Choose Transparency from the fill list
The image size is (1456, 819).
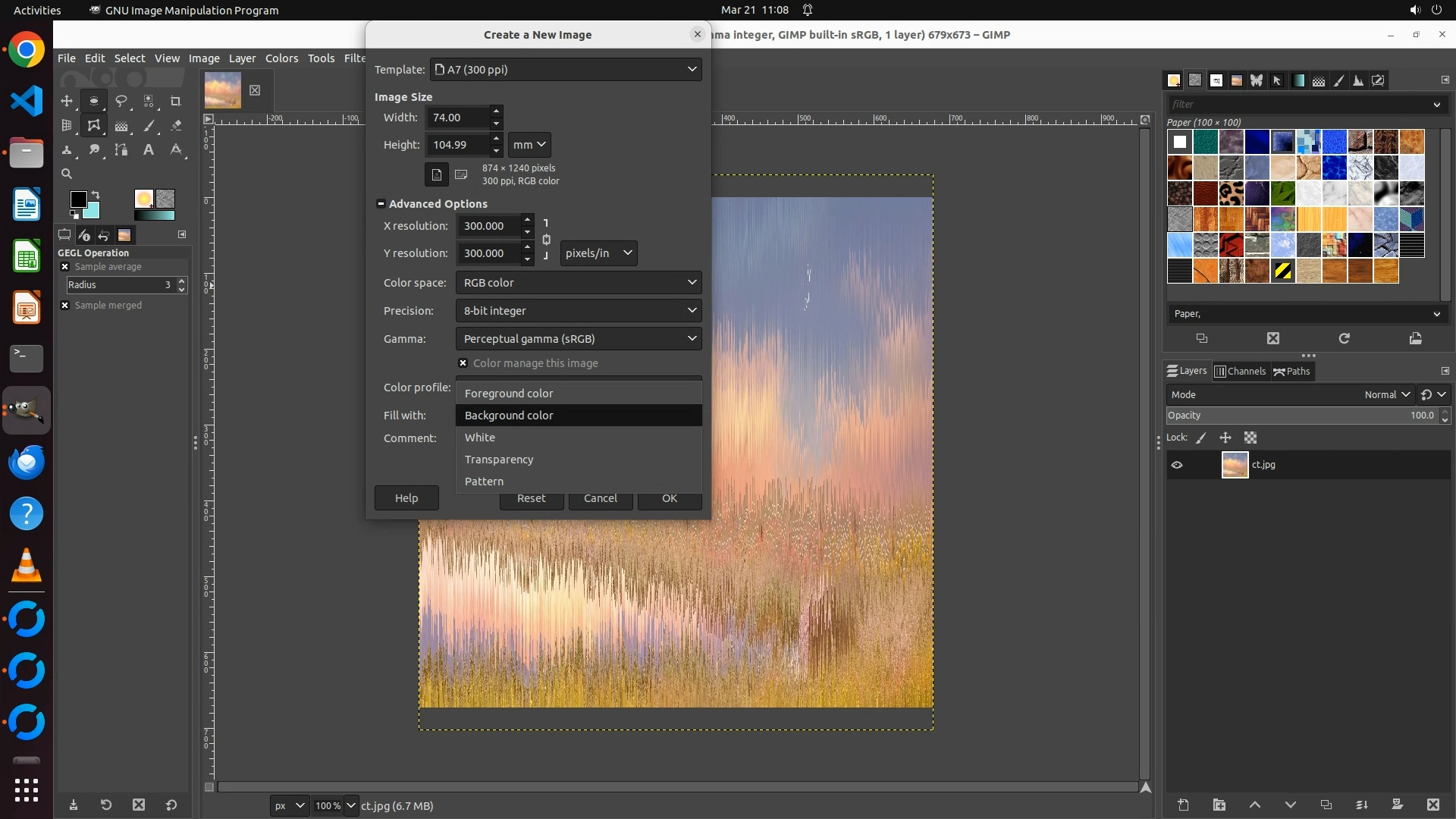click(499, 460)
